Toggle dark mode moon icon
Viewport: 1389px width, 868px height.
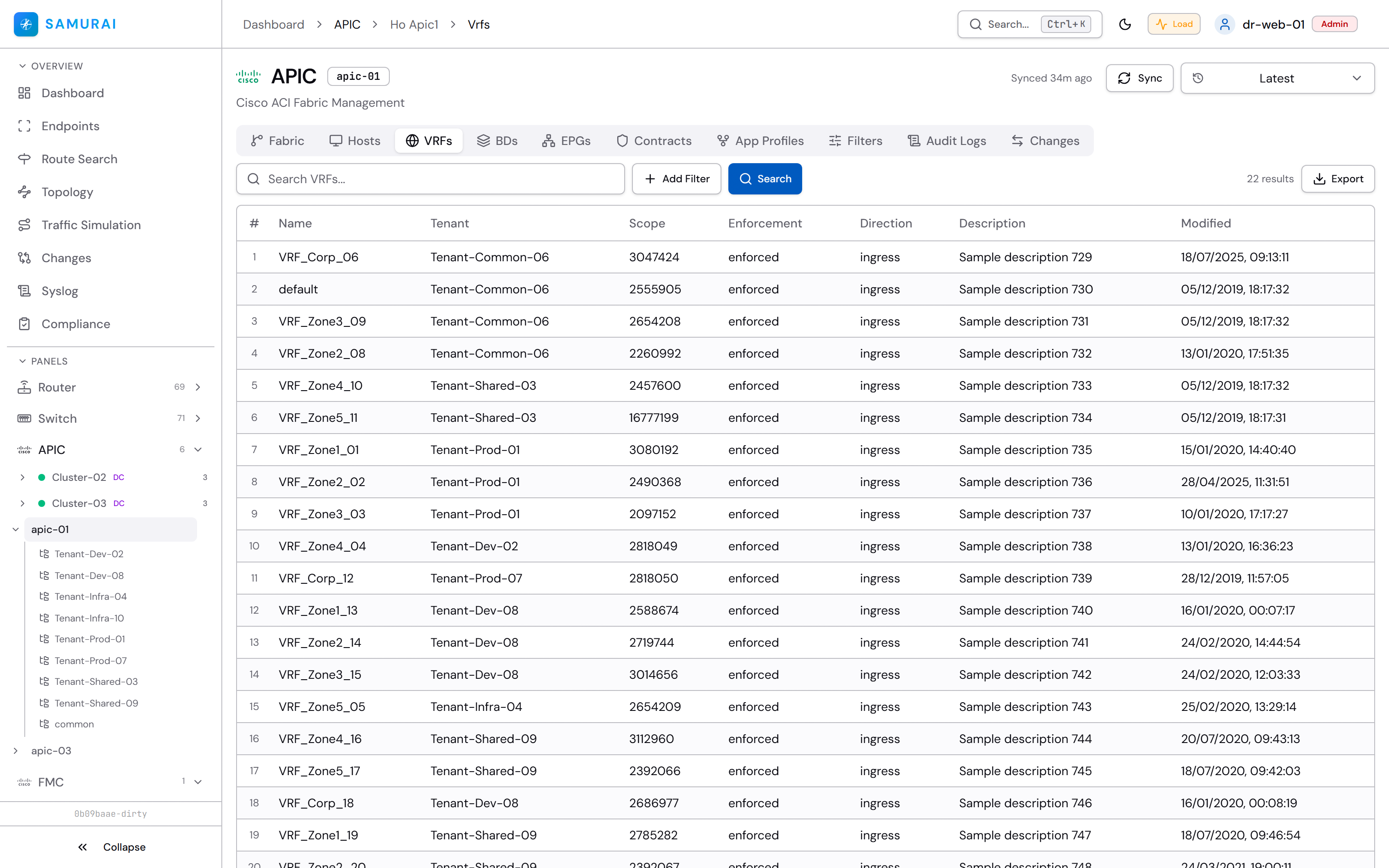click(x=1124, y=24)
